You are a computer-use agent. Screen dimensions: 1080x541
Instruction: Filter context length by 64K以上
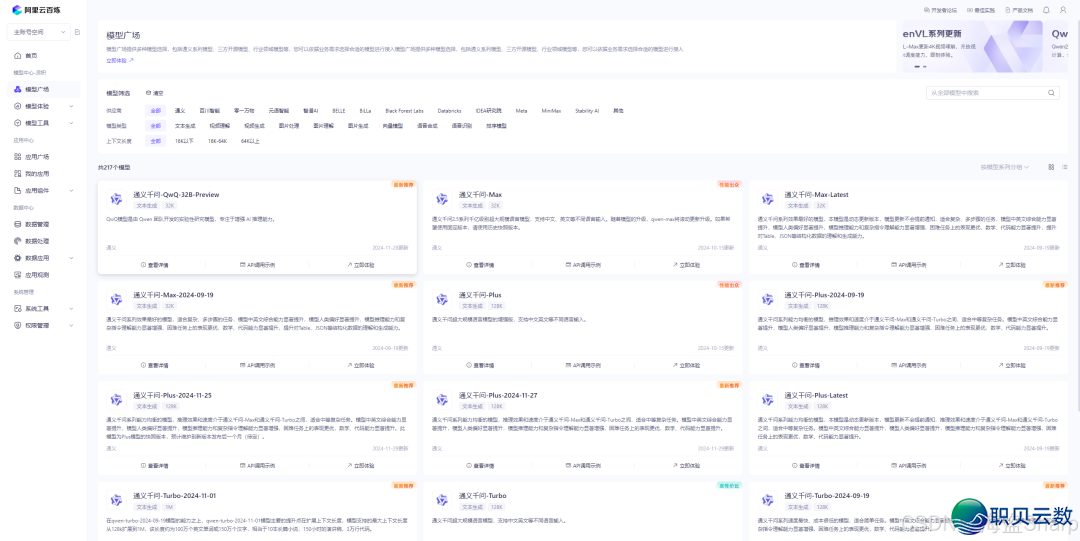250,141
